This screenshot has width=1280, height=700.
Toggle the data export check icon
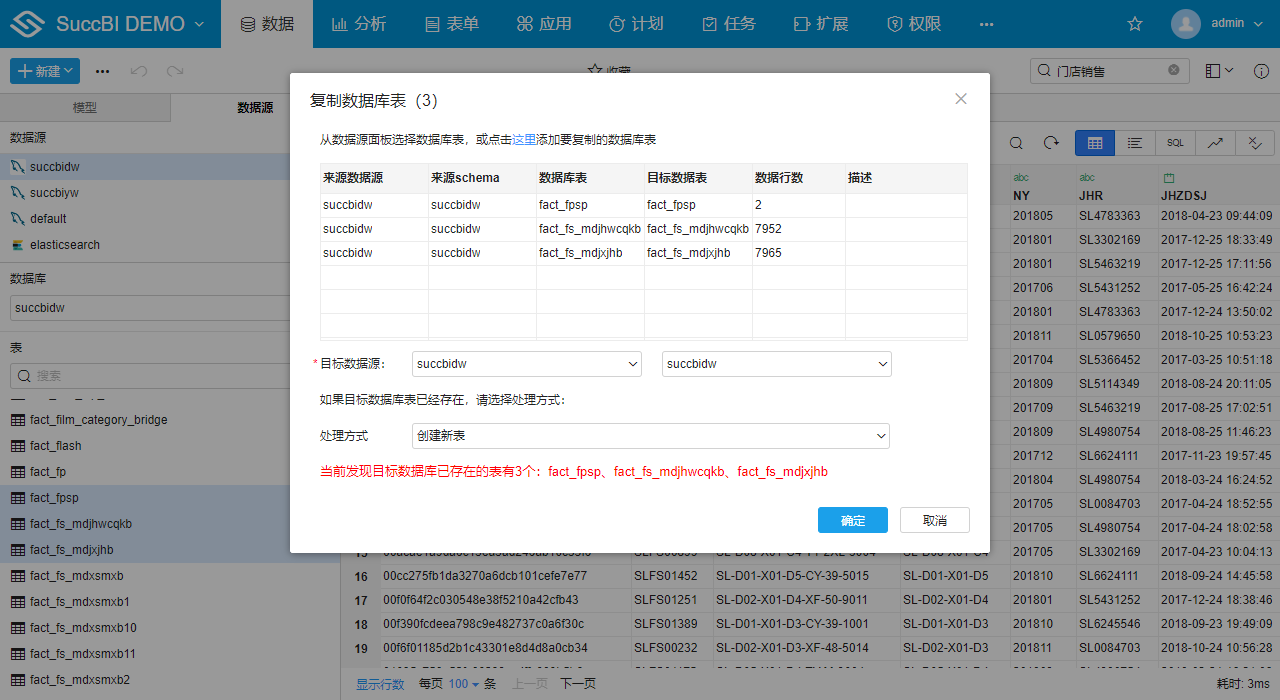tap(1255, 143)
